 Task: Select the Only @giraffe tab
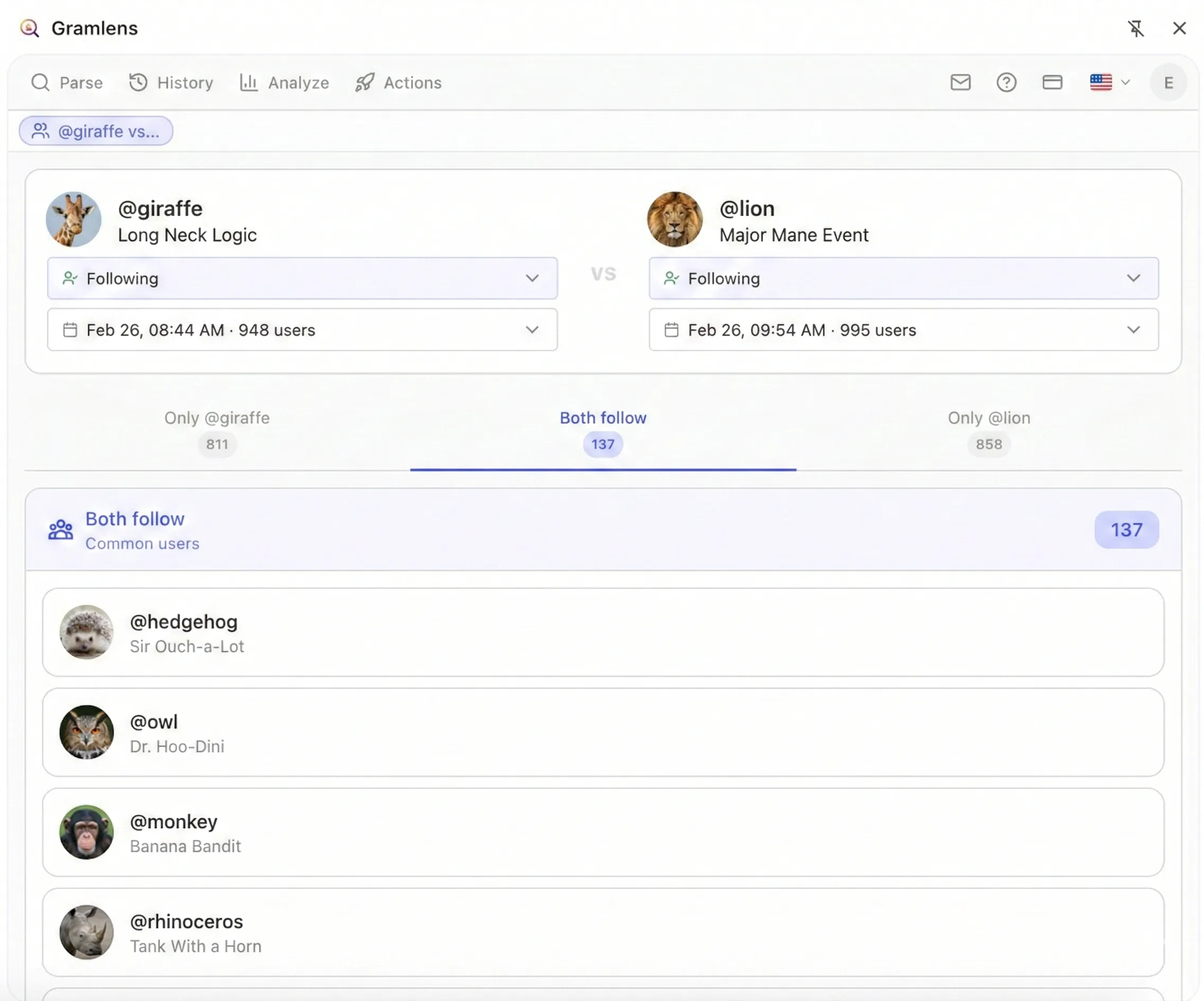pos(217,430)
